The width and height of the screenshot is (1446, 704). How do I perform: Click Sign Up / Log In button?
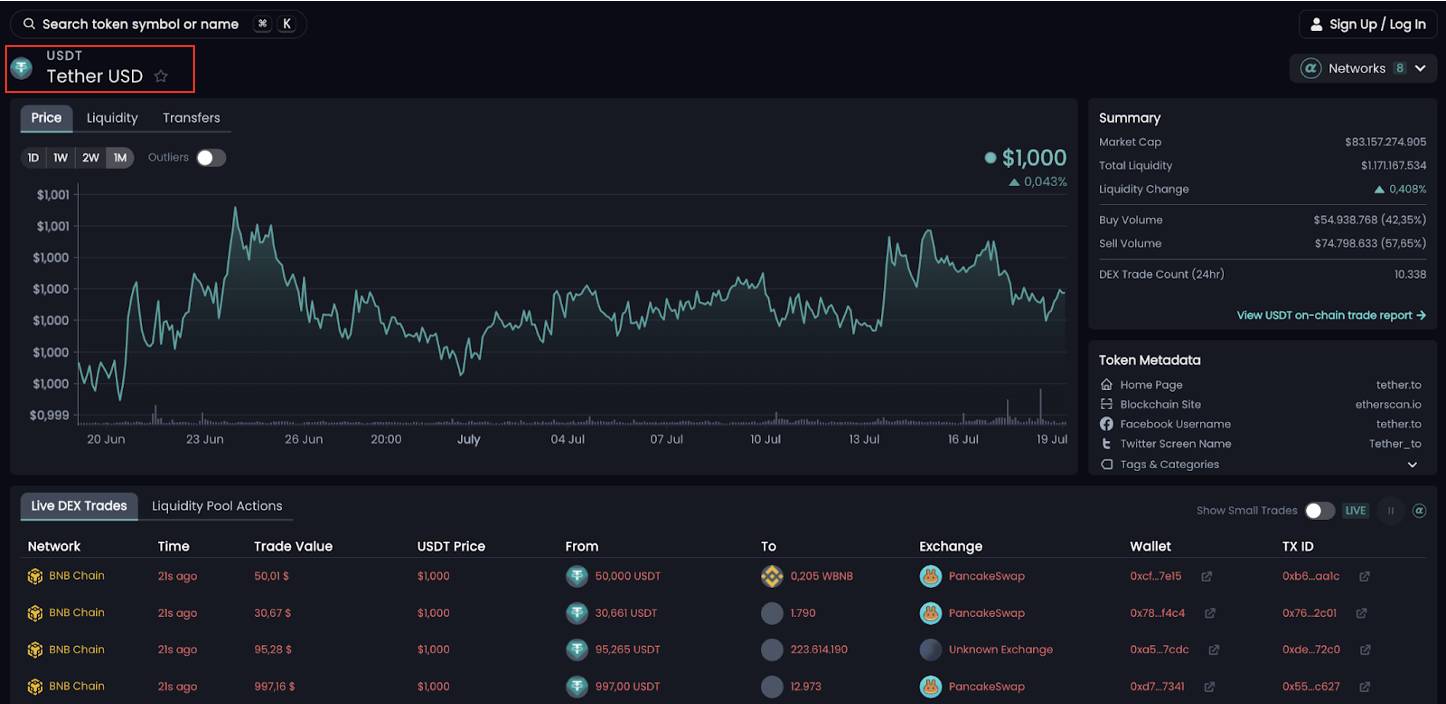(1368, 24)
